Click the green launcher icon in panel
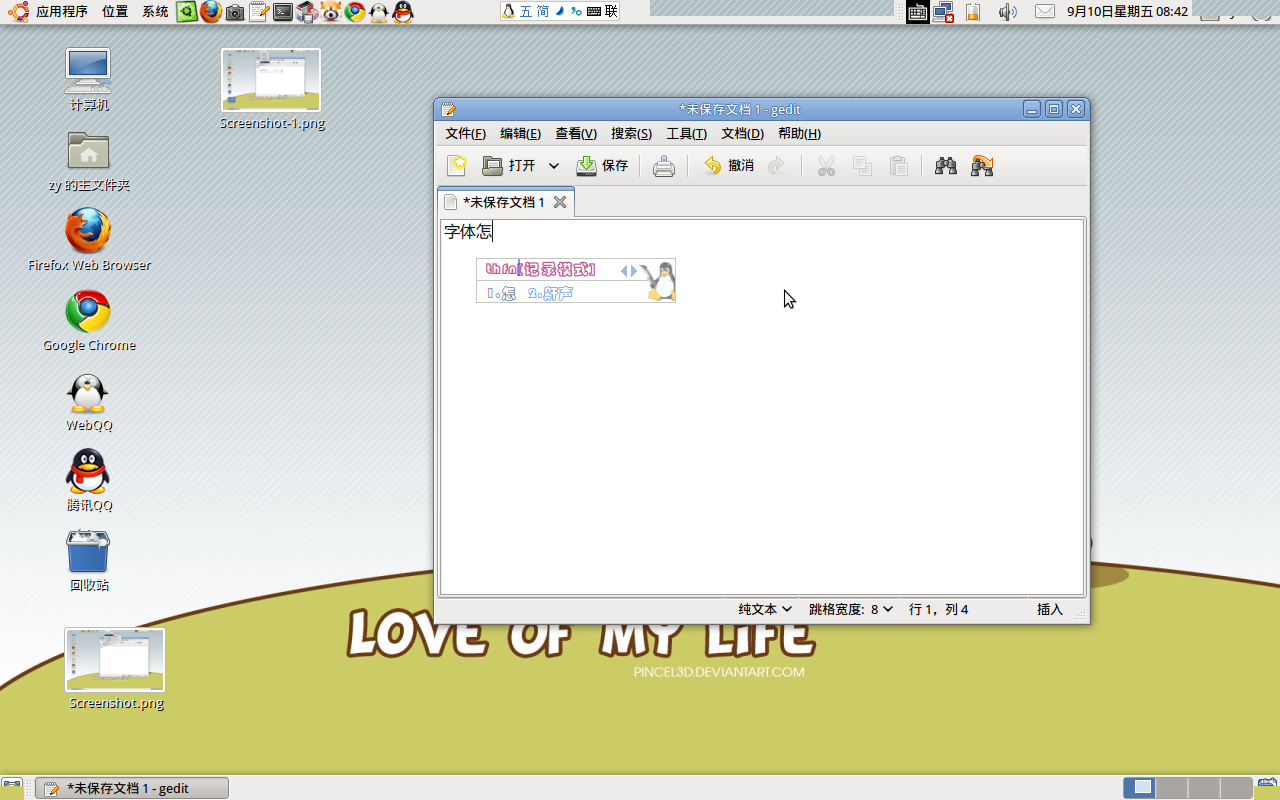 [187, 12]
